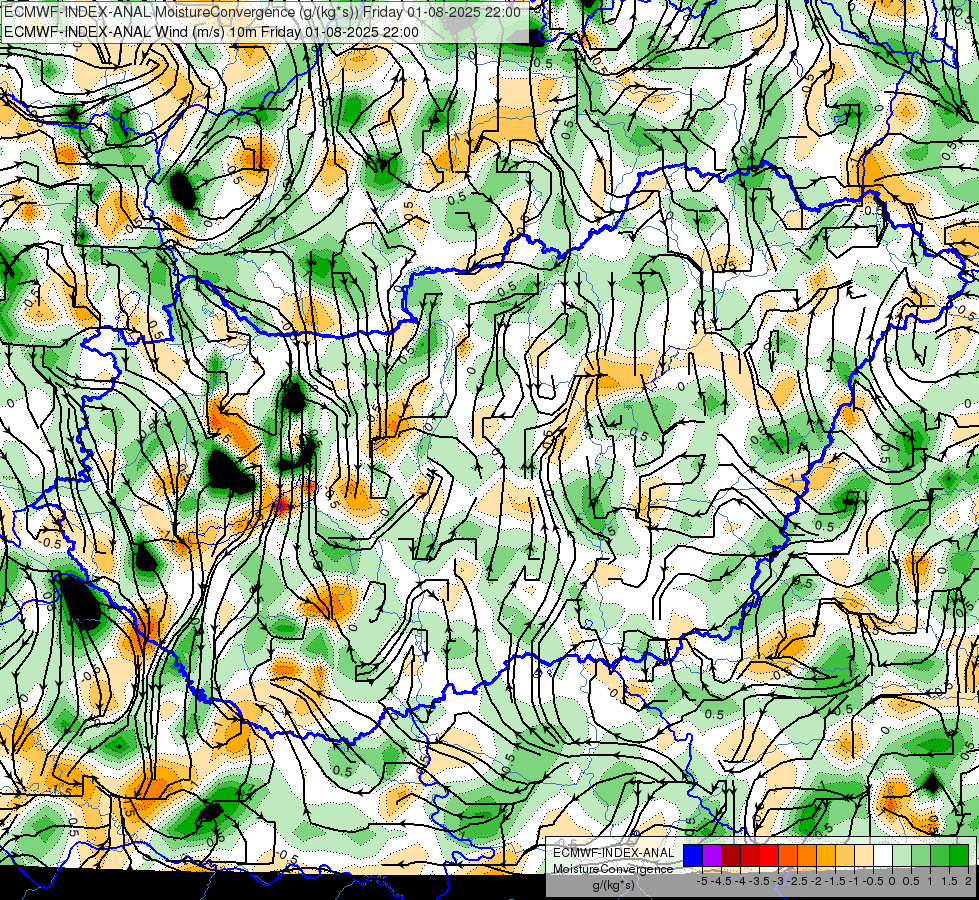The height and width of the screenshot is (900, 979).
Task: Click legend tick value '-2.5'
Action: click(797, 881)
